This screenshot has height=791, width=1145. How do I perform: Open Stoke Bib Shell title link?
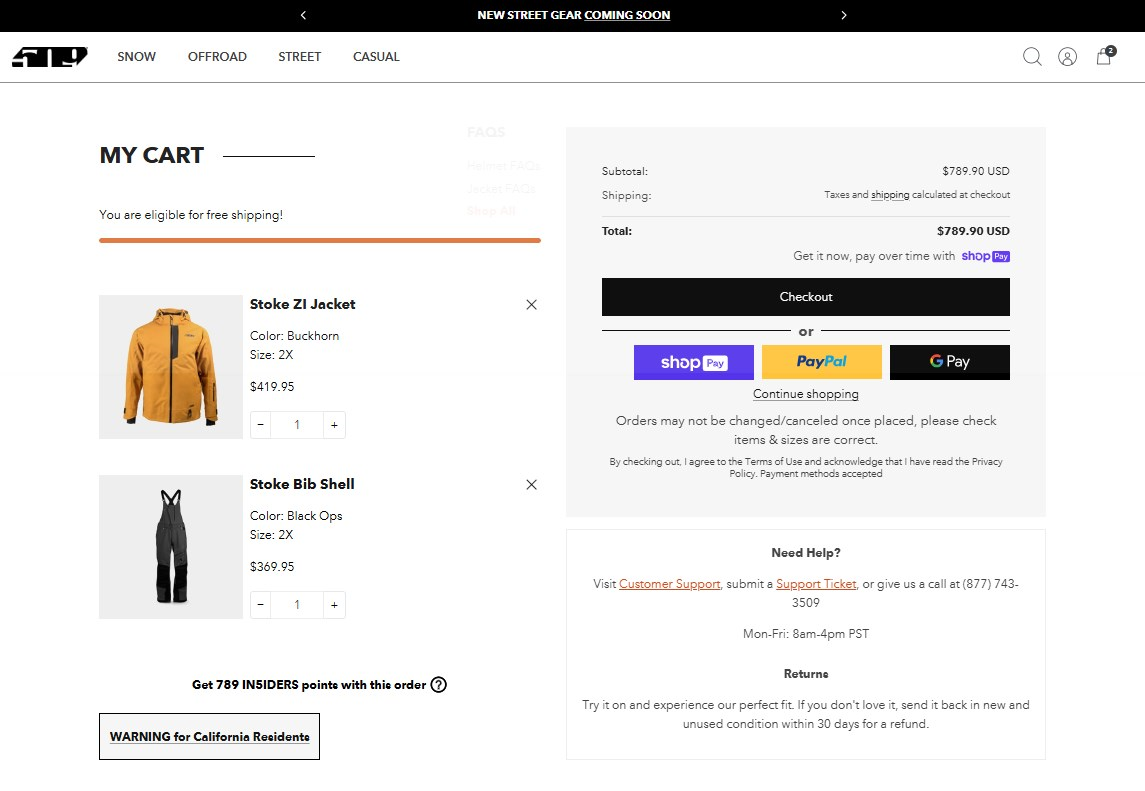click(x=302, y=484)
